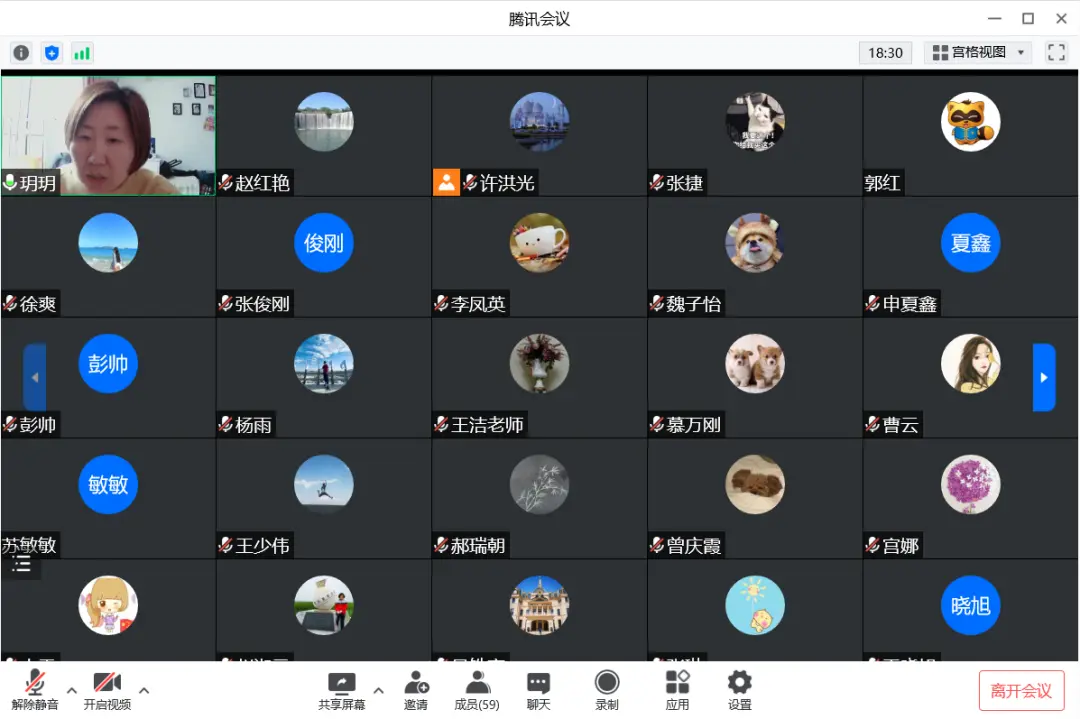Expand the grid view (宫格视图) dropdown

coord(978,52)
